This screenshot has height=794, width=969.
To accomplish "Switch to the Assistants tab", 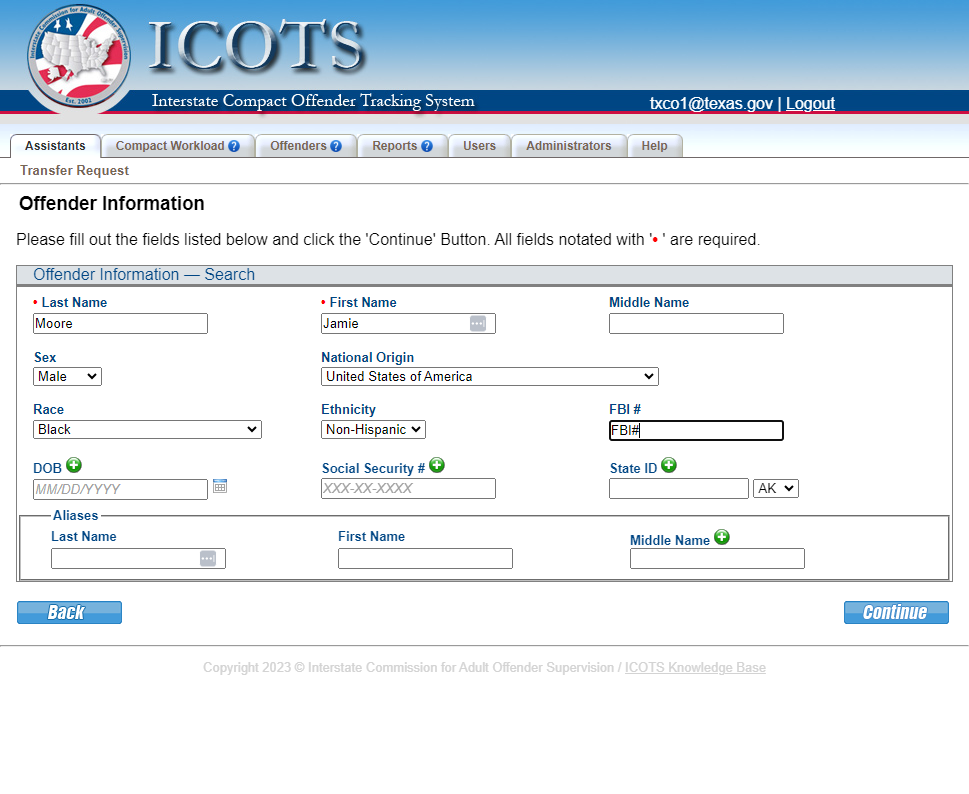I will (55, 146).
